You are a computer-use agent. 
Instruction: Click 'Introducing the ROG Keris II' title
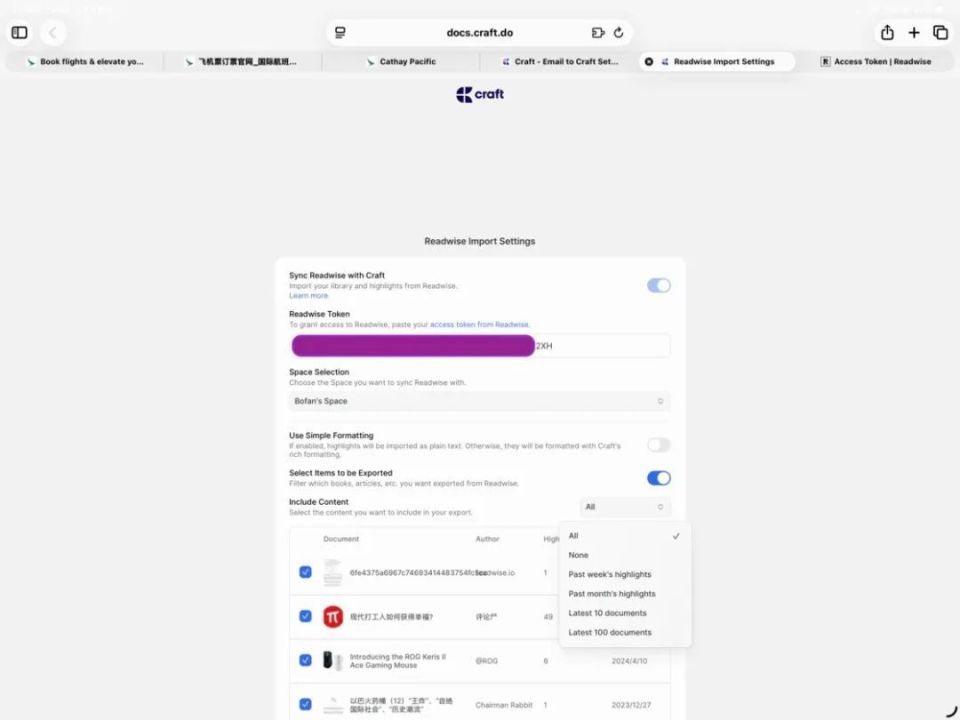click(x=398, y=661)
